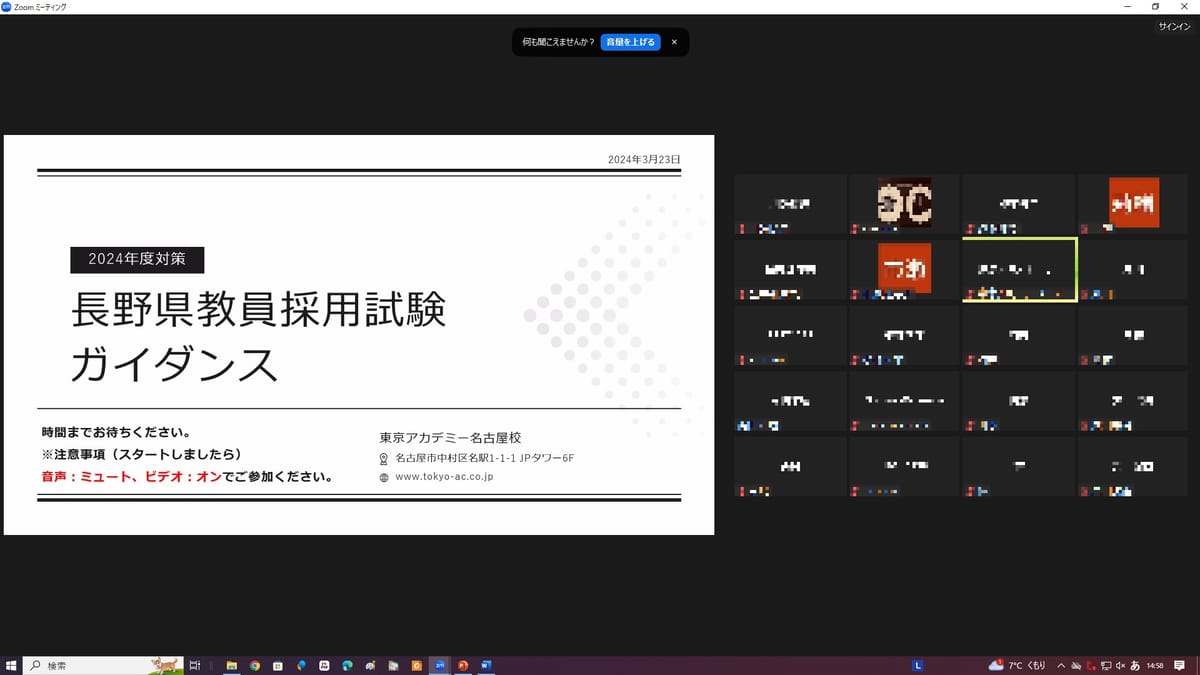This screenshot has height=675, width=1200.
Task: Open Task View on the taskbar
Action: click(195, 665)
